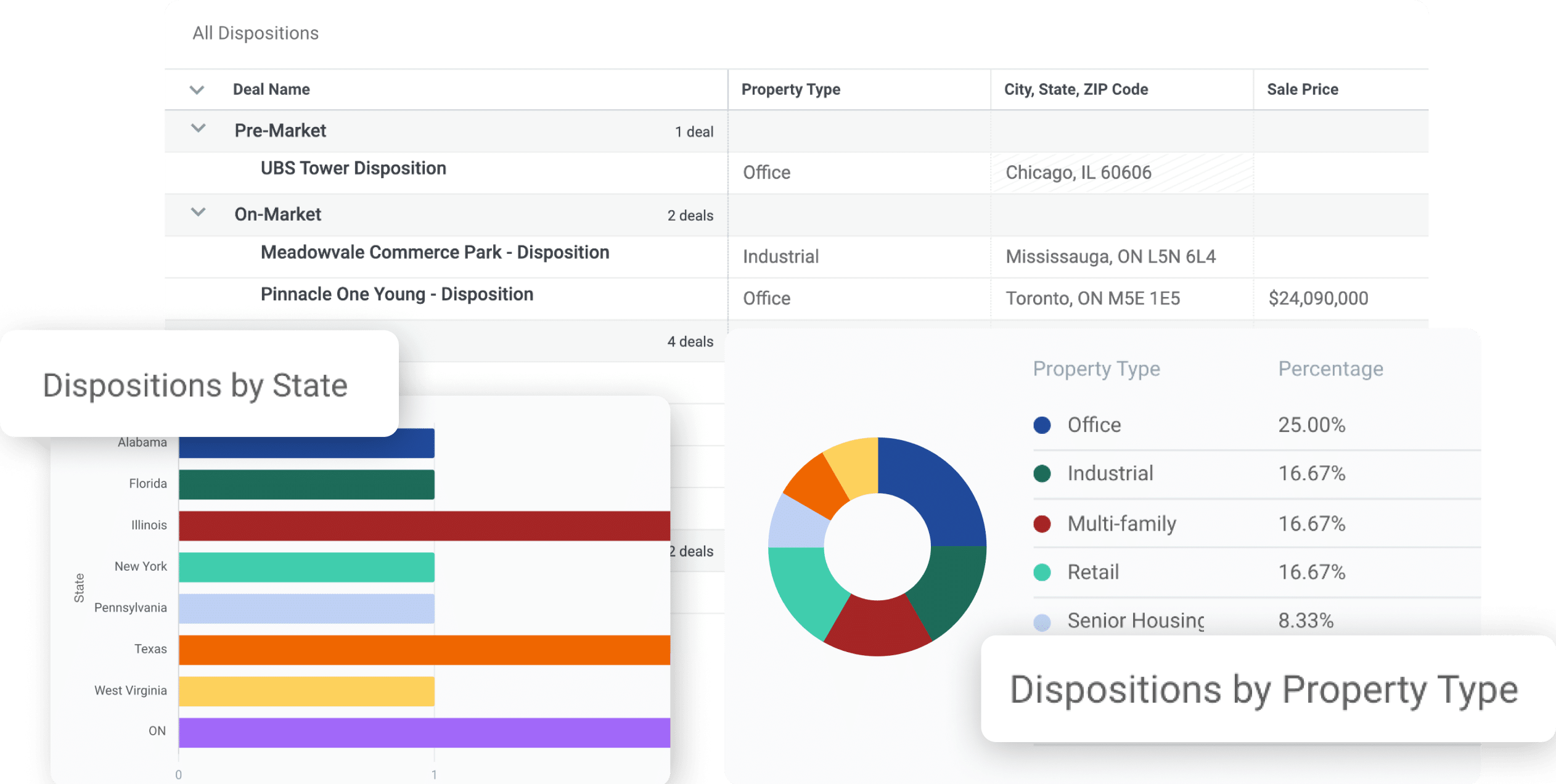Select the green Industrial legend dot
This screenshot has height=784, width=1556.
pos(1042,473)
